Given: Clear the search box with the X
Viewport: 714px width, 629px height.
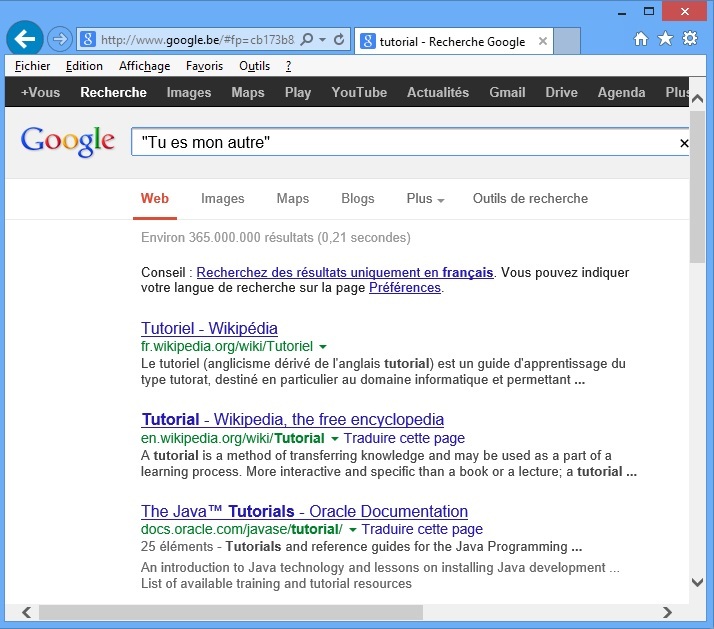Looking at the screenshot, I should click(x=683, y=143).
